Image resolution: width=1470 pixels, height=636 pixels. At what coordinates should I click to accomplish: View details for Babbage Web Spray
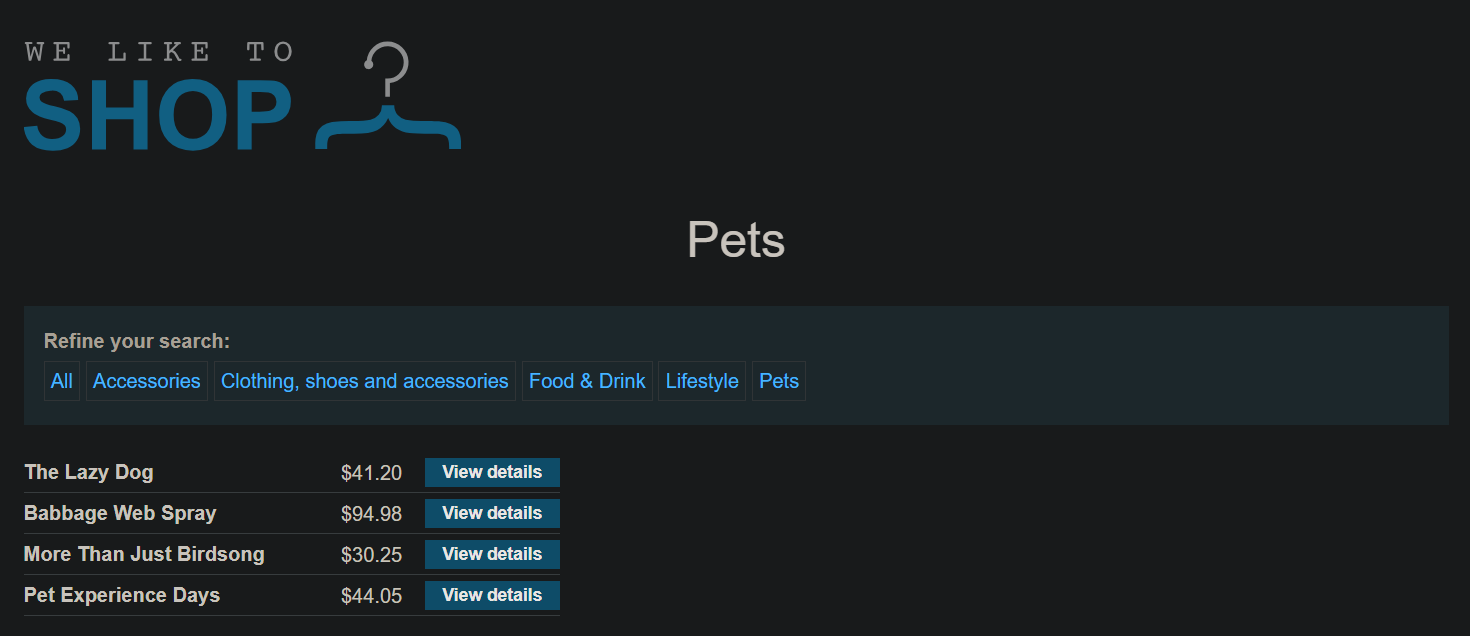(492, 513)
